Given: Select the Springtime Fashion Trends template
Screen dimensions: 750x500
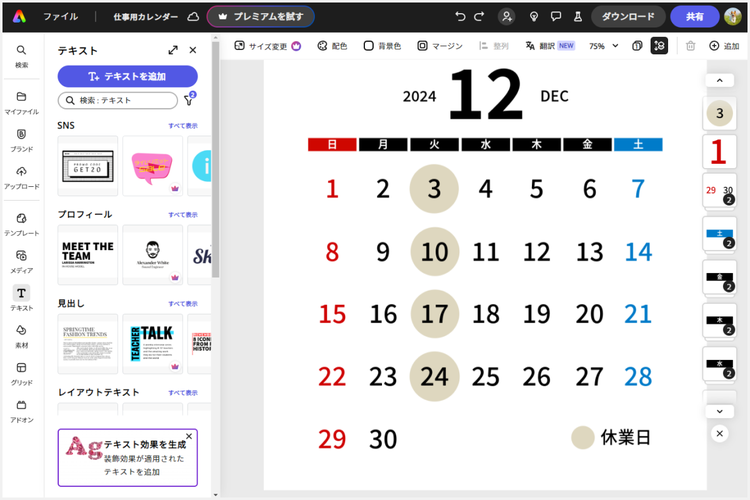Looking at the screenshot, I should [88, 344].
